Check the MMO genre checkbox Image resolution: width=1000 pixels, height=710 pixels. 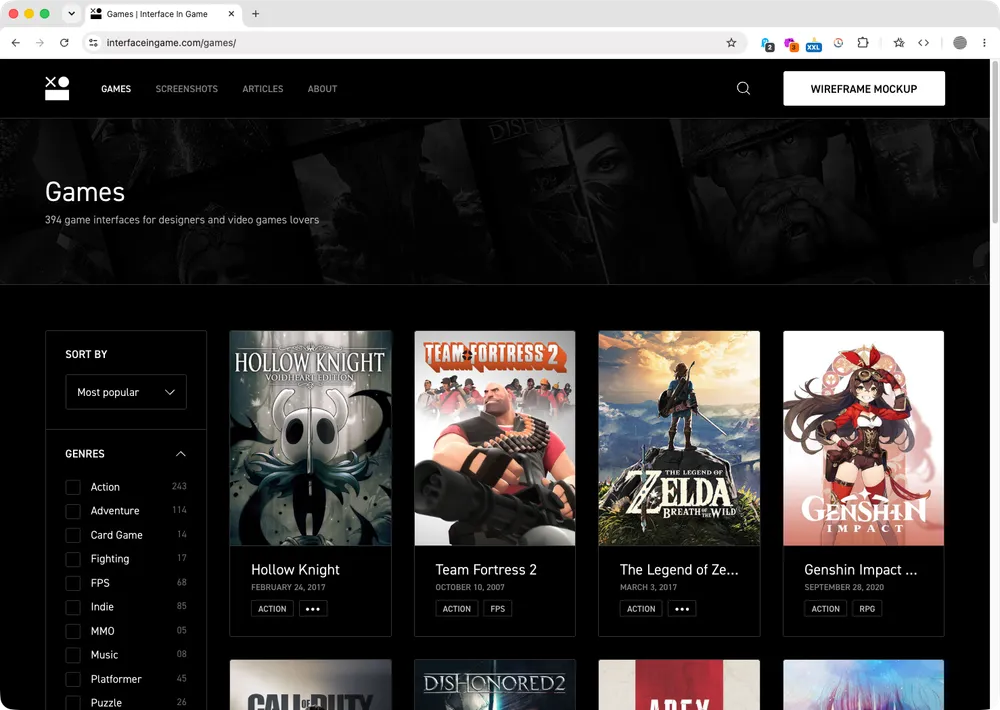73,632
